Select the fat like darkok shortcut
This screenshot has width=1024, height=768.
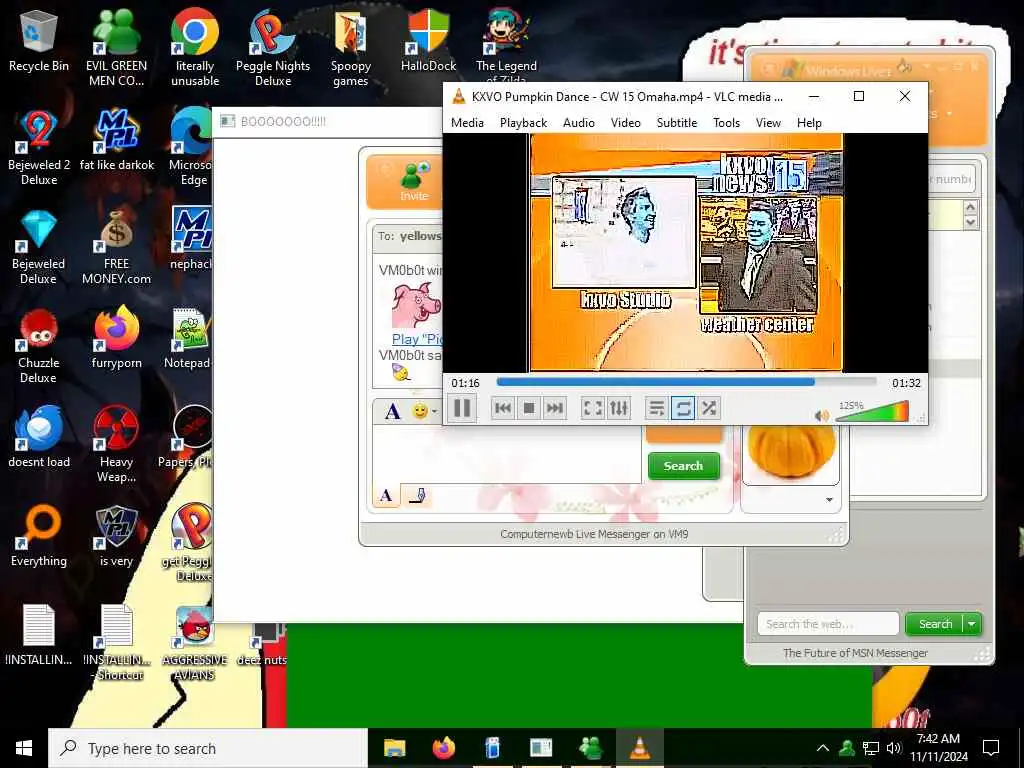116,140
